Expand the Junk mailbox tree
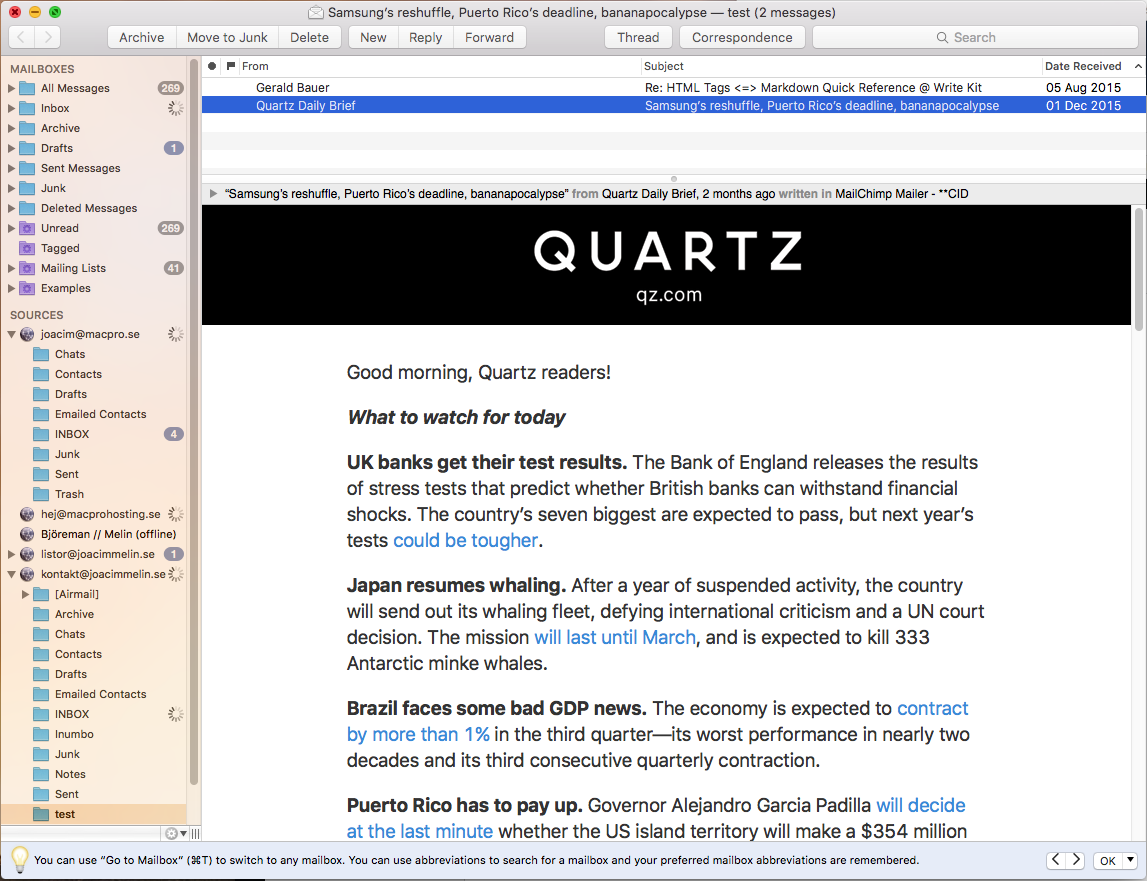1147x881 pixels. [11, 188]
